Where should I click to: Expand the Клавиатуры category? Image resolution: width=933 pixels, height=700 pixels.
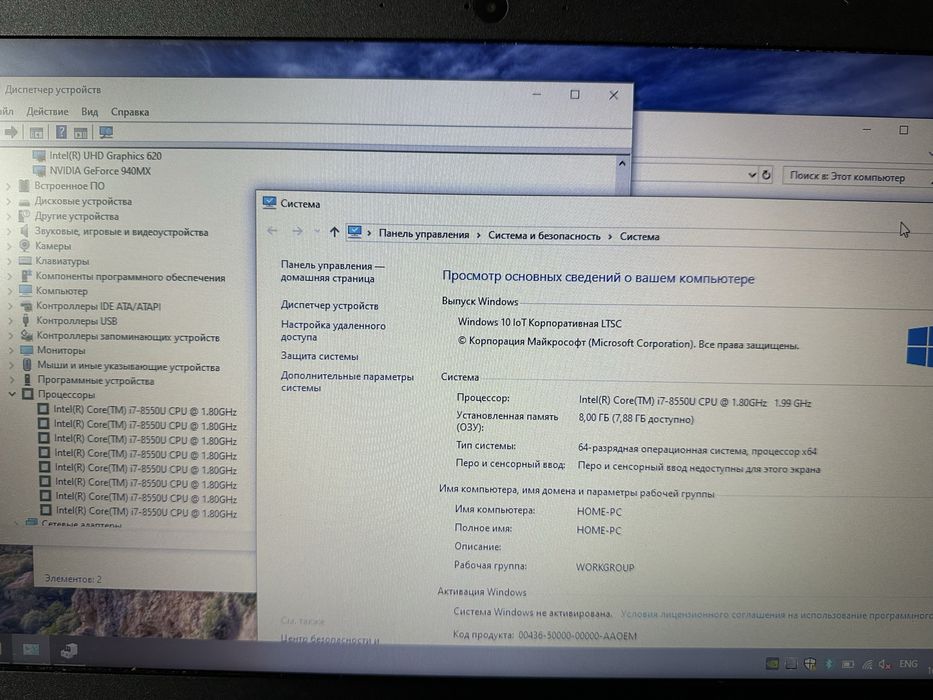[9, 261]
